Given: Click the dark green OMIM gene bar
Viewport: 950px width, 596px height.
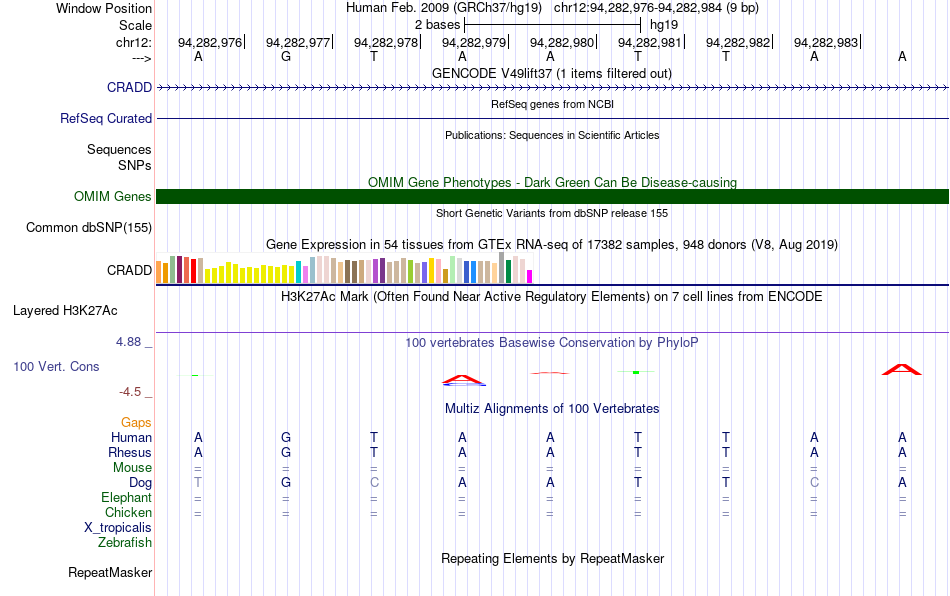Looking at the screenshot, I should (x=552, y=196).
